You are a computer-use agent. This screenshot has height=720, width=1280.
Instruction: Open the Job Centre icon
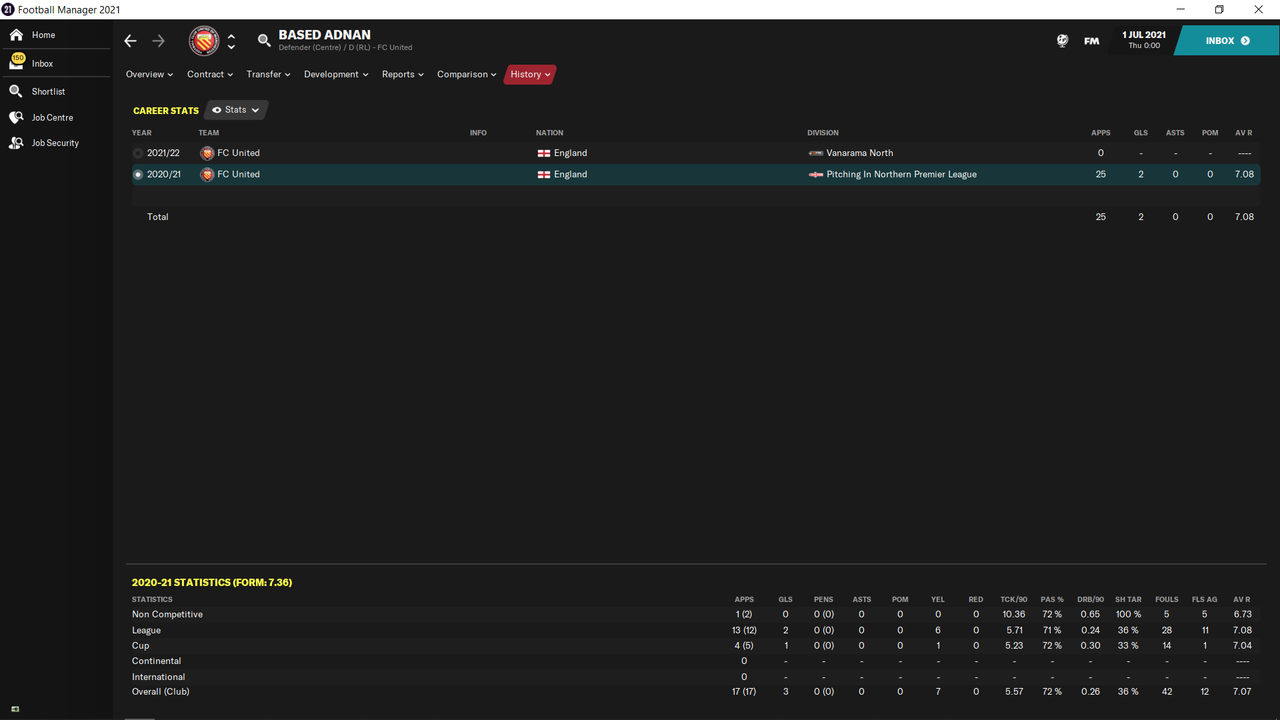[16, 117]
